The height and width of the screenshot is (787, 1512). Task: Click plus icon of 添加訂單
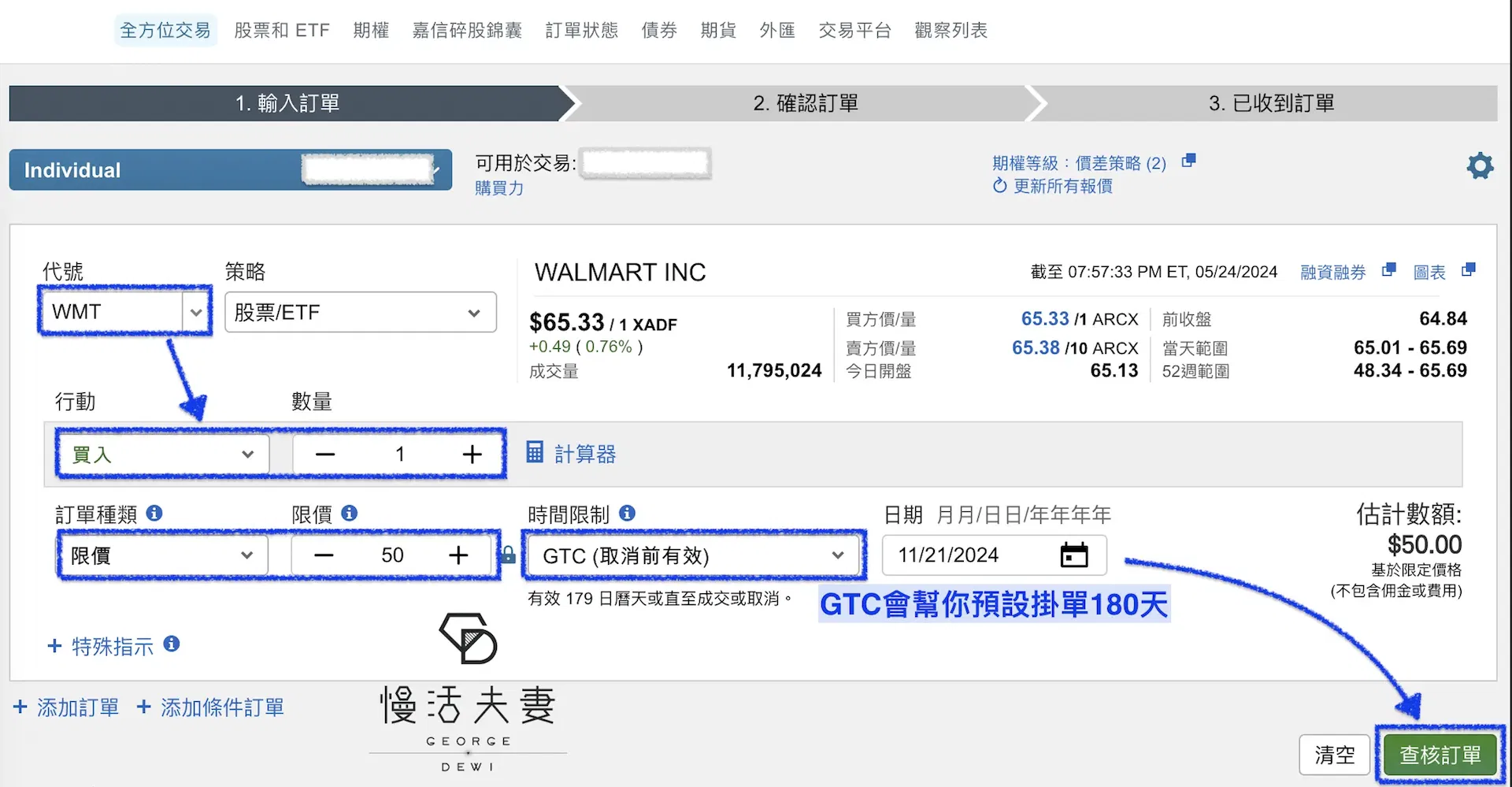click(20, 707)
